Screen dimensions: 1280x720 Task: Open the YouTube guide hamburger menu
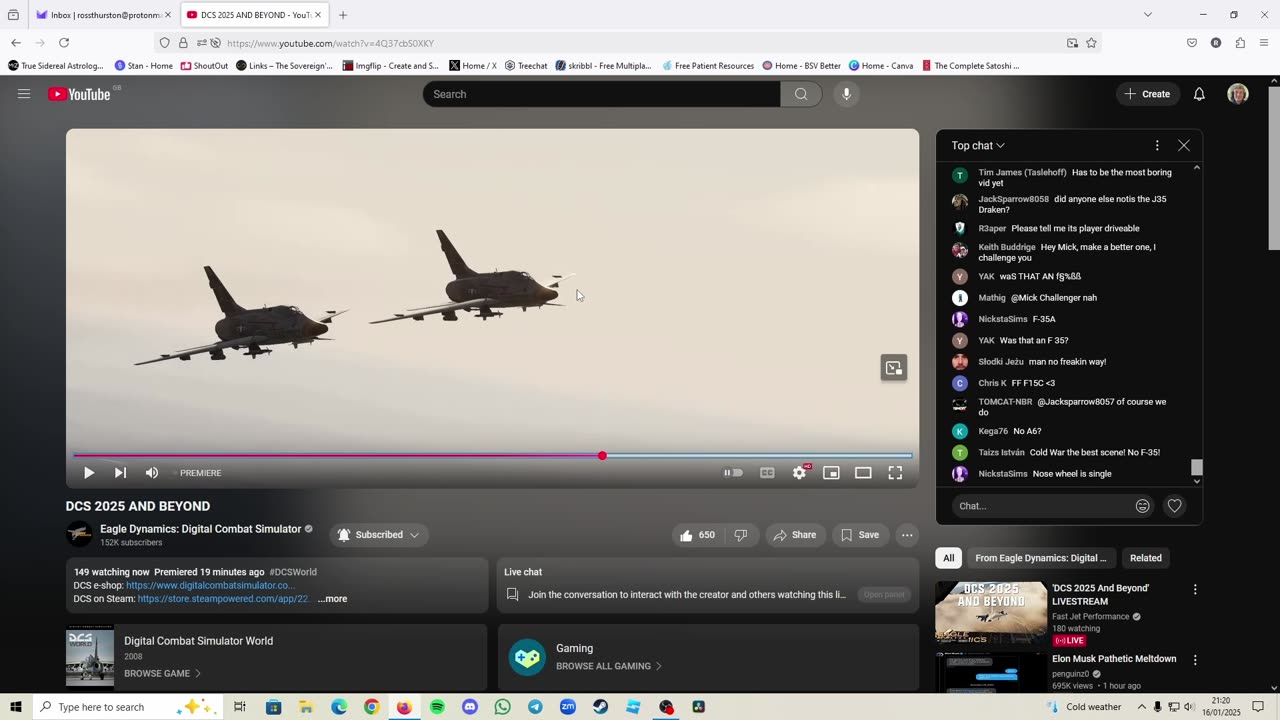tap(24, 94)
